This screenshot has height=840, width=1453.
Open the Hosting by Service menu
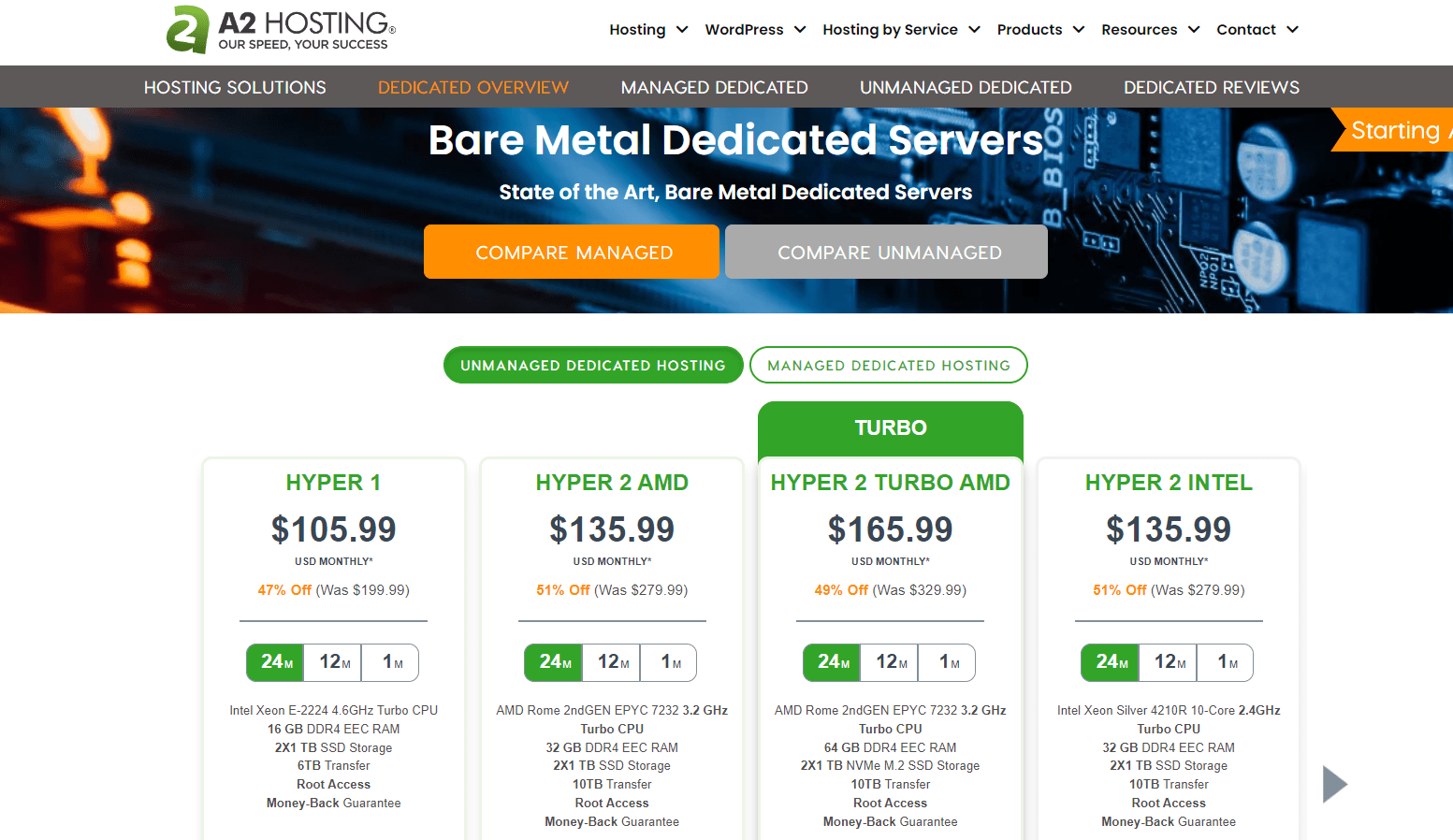pos(890,30)
